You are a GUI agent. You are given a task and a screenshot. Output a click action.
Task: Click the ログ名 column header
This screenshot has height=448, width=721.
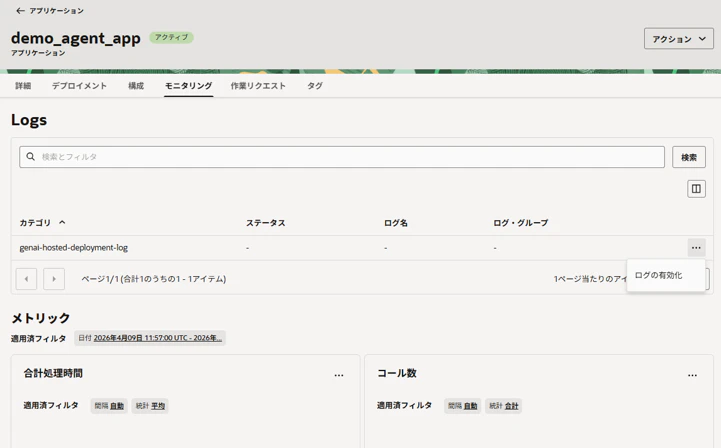(x=396, y=223)
